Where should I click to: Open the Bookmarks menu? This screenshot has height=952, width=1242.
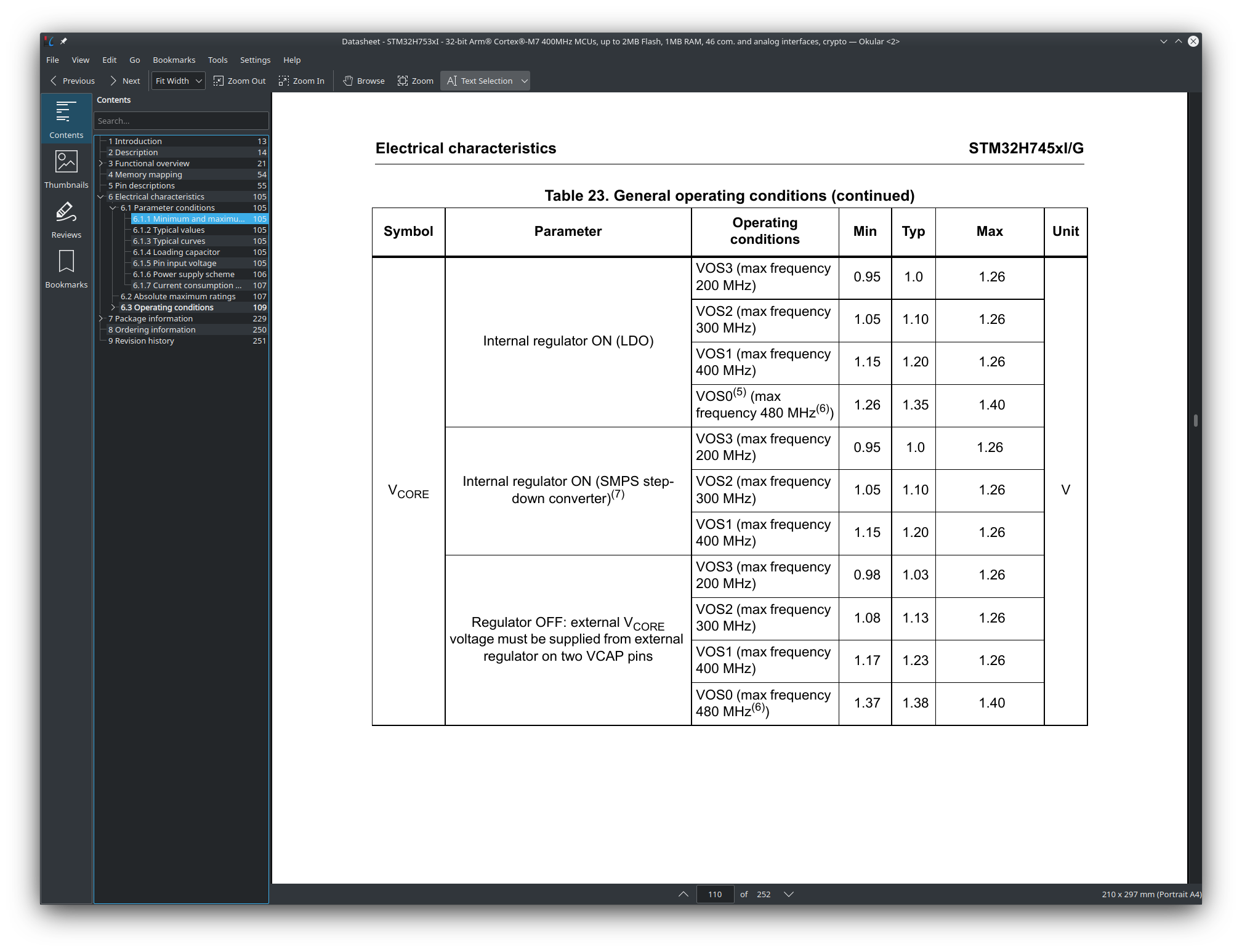pos(174,60)
